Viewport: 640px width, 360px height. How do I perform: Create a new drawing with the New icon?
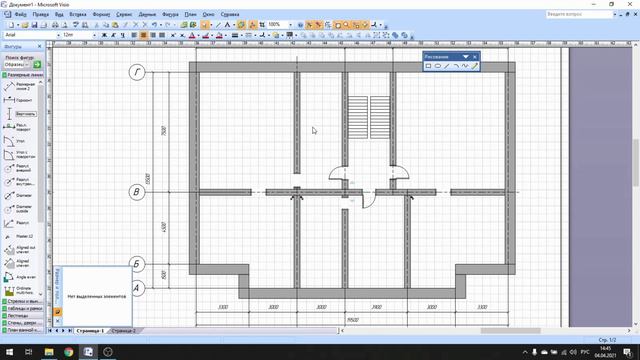(x=11, y=25)
